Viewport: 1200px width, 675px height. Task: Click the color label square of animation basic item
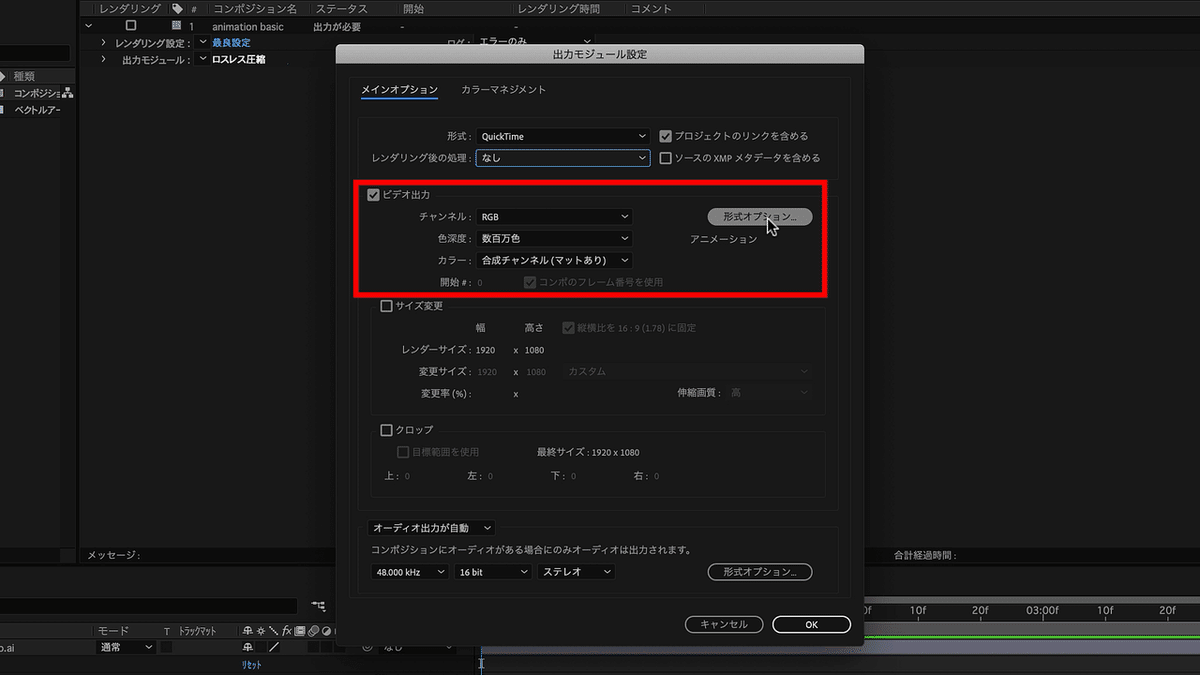coord(177,26)
